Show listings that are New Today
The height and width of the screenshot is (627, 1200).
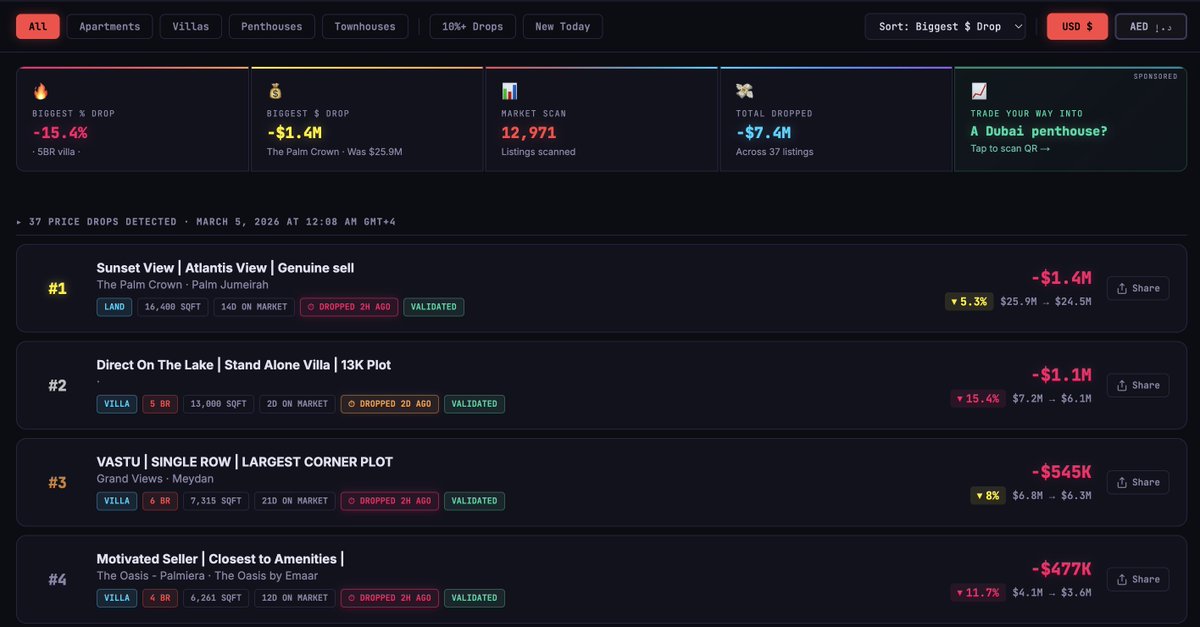563,27
